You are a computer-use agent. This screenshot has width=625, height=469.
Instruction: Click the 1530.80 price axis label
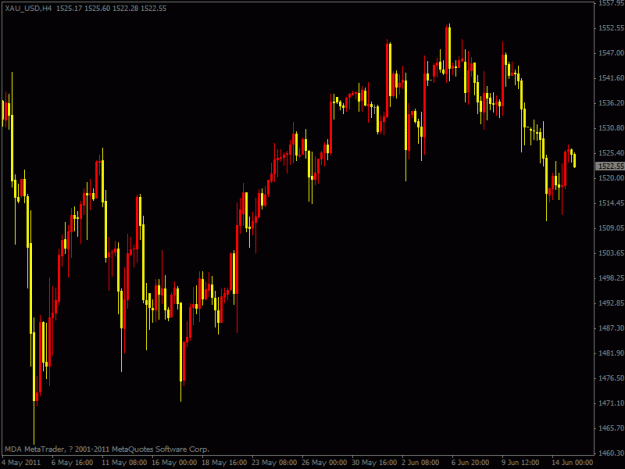pos(611,128)
